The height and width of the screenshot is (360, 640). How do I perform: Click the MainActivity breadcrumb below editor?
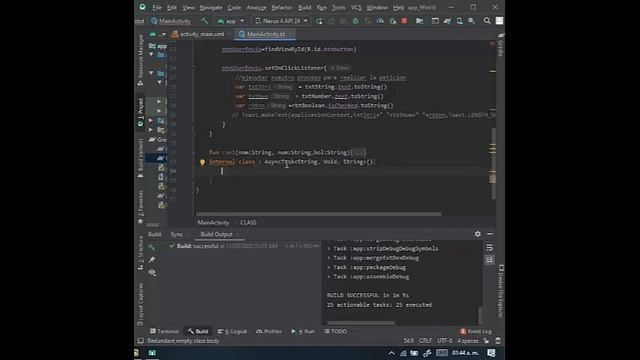coord(213,222)
